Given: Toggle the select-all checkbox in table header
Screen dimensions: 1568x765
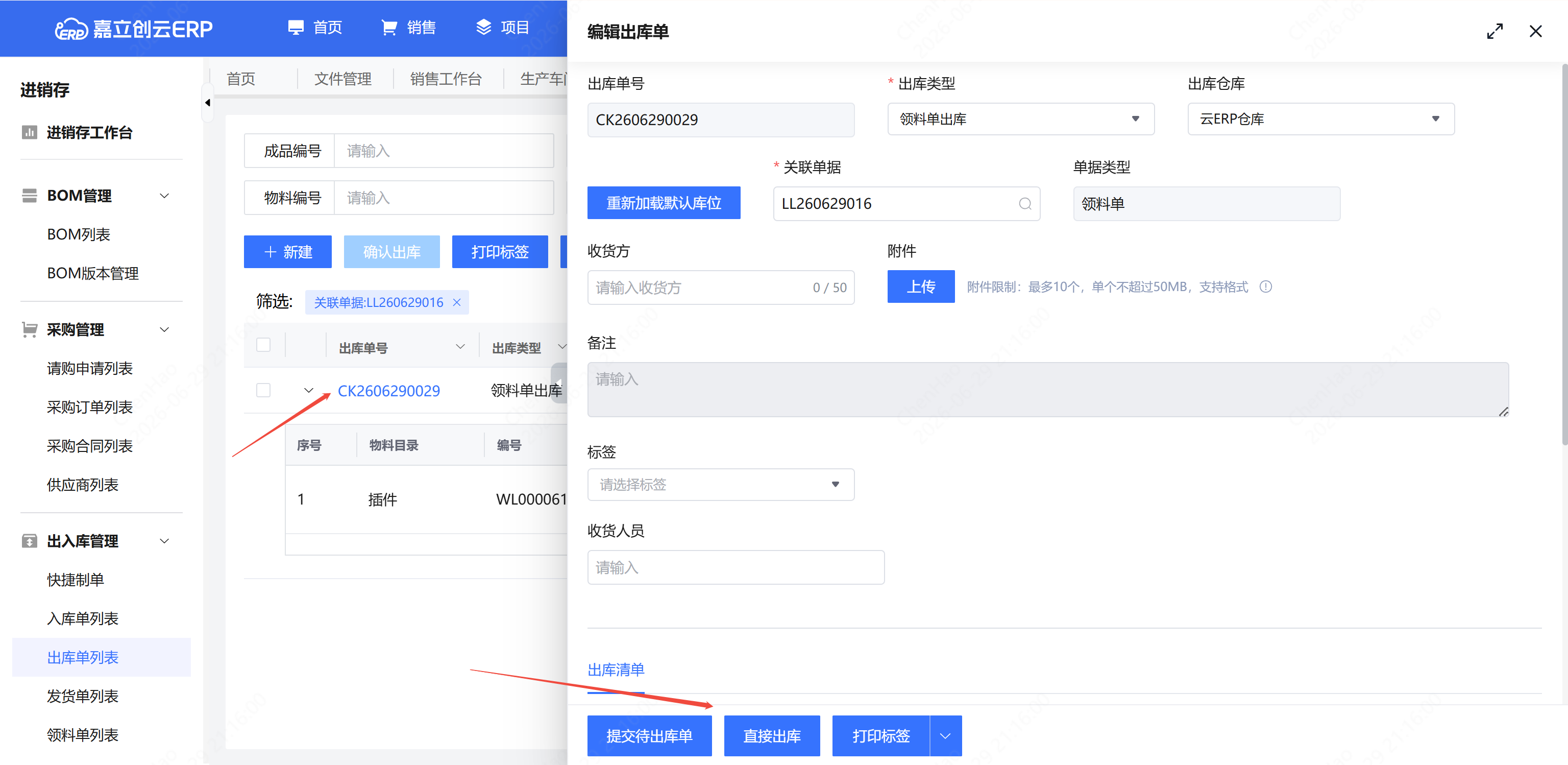Looking at the screenshot, I should coord(263,345).
